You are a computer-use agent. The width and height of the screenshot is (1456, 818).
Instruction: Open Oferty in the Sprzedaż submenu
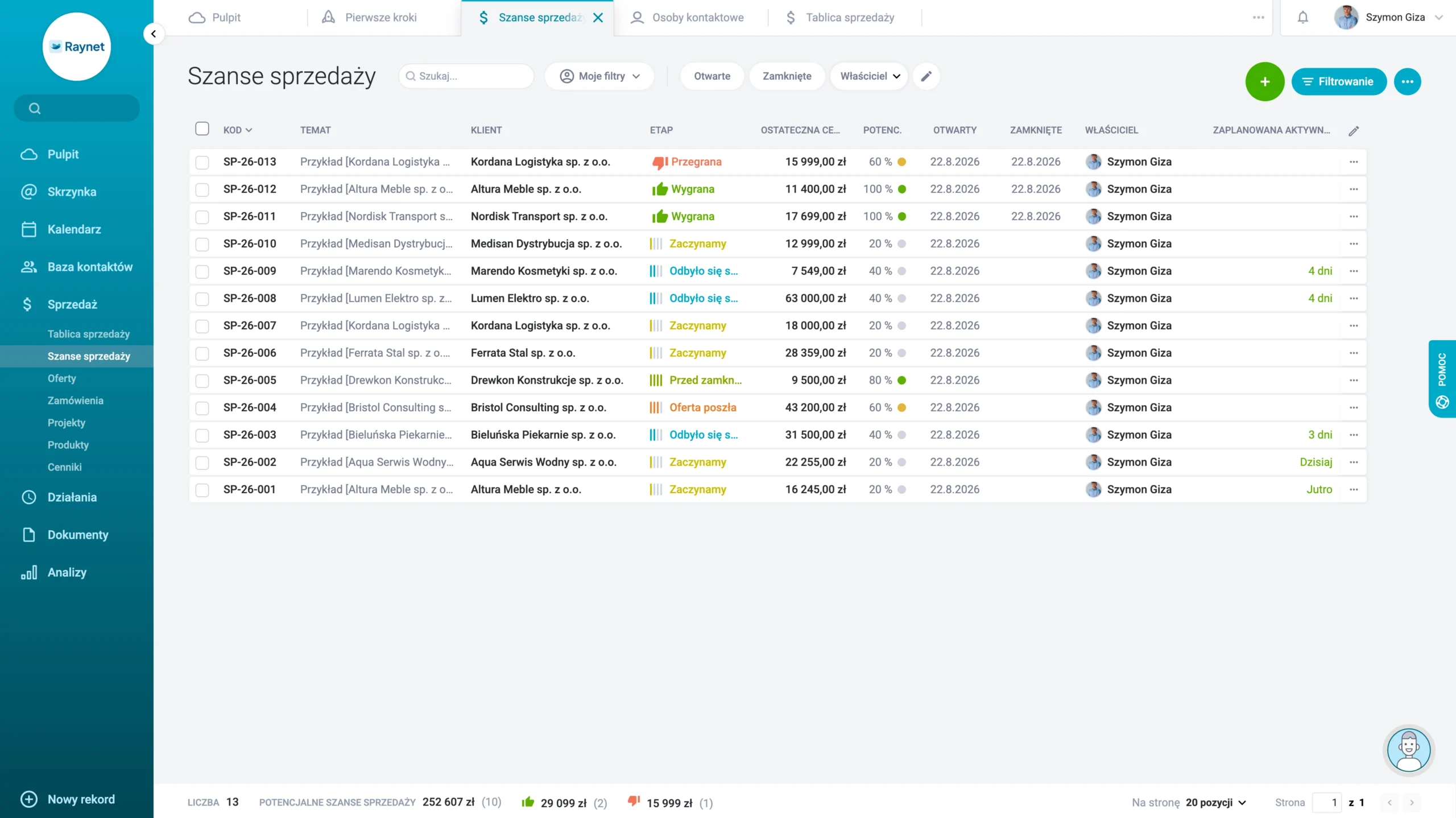(x=62, y=378)
